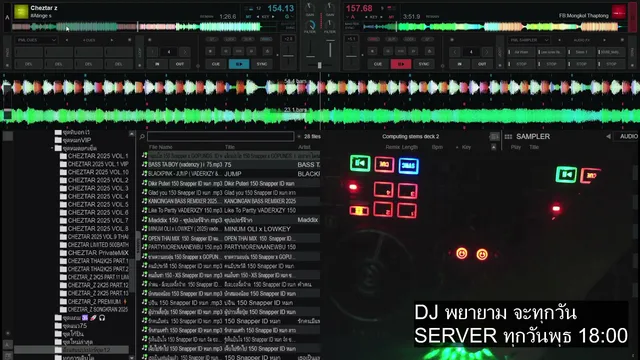This screenshot has width=640, height=360.
Task: Select the BASS TA BOY 75.mp3 track
Action: [231, 164]
